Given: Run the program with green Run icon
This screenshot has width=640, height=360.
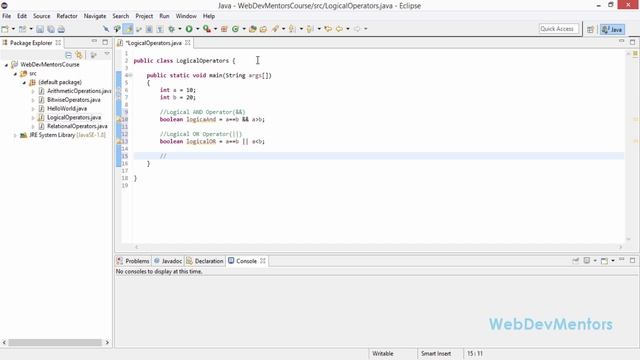Looking at the screenshot, I should tap(189, 29).
